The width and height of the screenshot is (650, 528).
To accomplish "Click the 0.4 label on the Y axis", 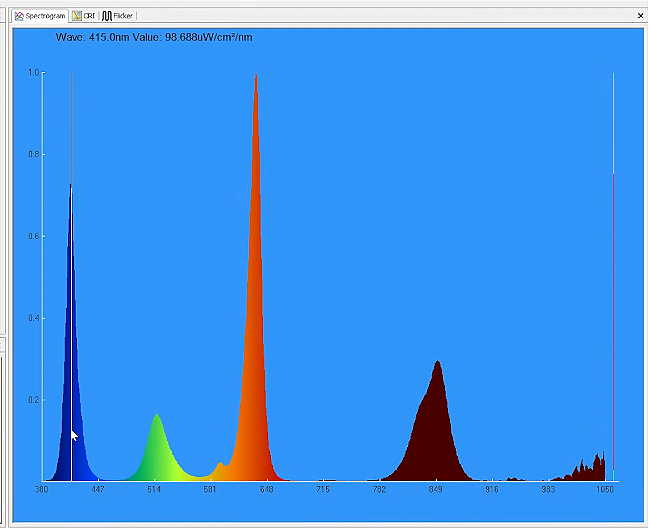I will click(34, 318).
